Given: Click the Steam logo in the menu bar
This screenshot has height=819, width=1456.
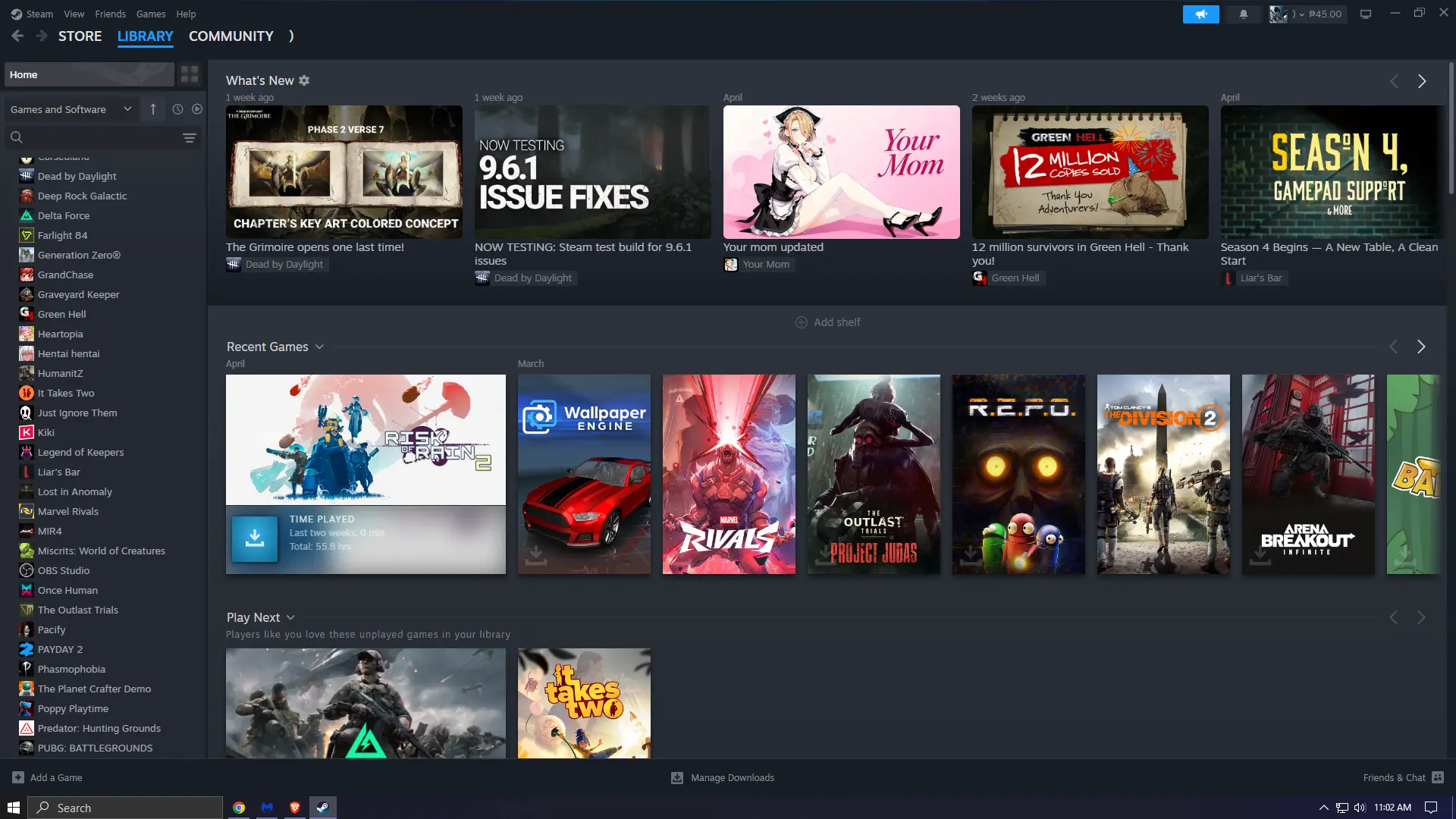Looking at the screenshot, I should (x=16, y=14).
